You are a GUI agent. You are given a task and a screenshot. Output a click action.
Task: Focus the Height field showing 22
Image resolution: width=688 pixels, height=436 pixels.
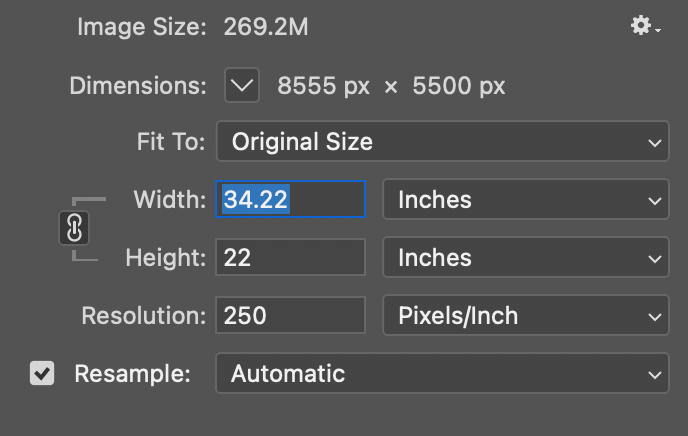point(290,257)
